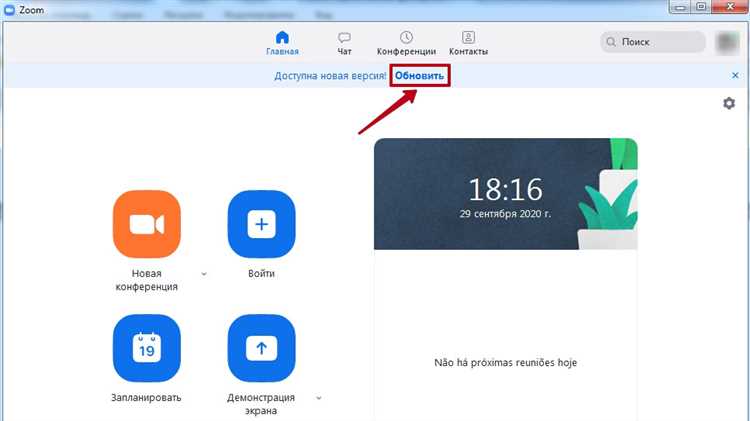The image size is (750, 421).
Task: Maximize the Zoom window
Action: (x=701, y=7)
